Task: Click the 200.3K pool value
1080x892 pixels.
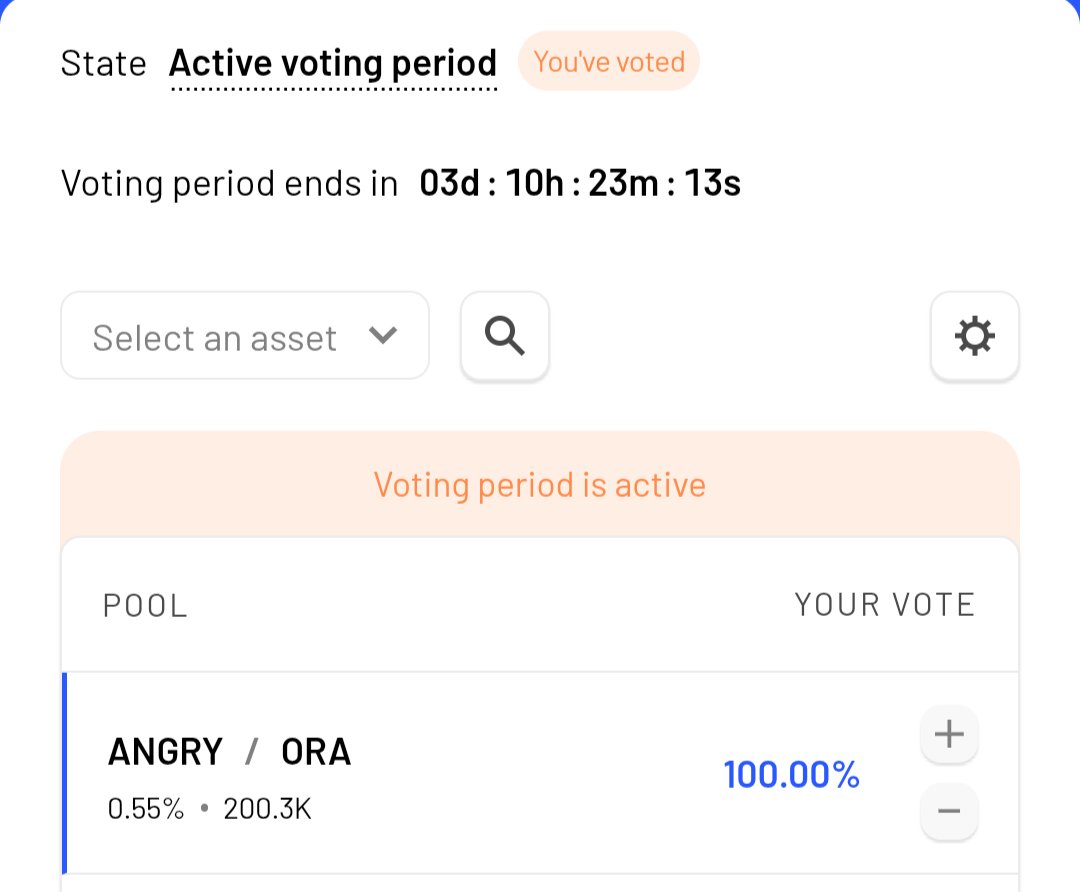Action: 267,809
